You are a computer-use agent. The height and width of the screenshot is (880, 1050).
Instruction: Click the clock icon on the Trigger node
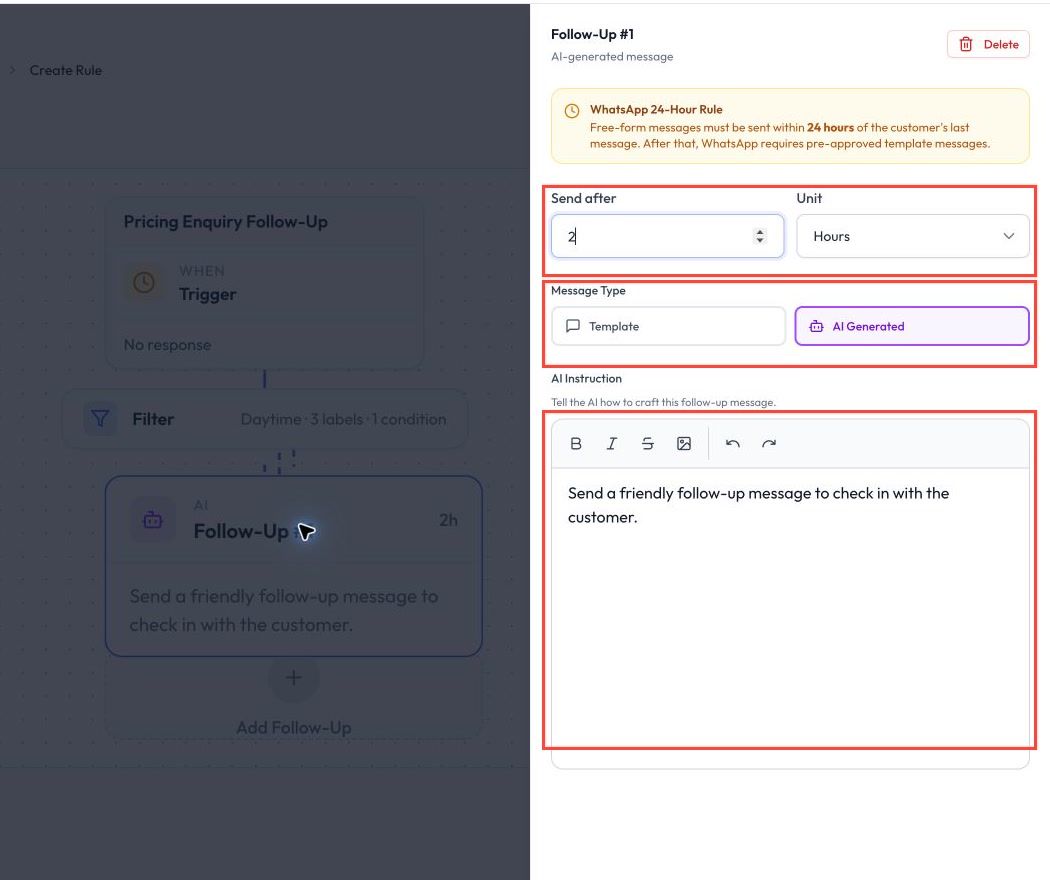click(x=143, y=283)
